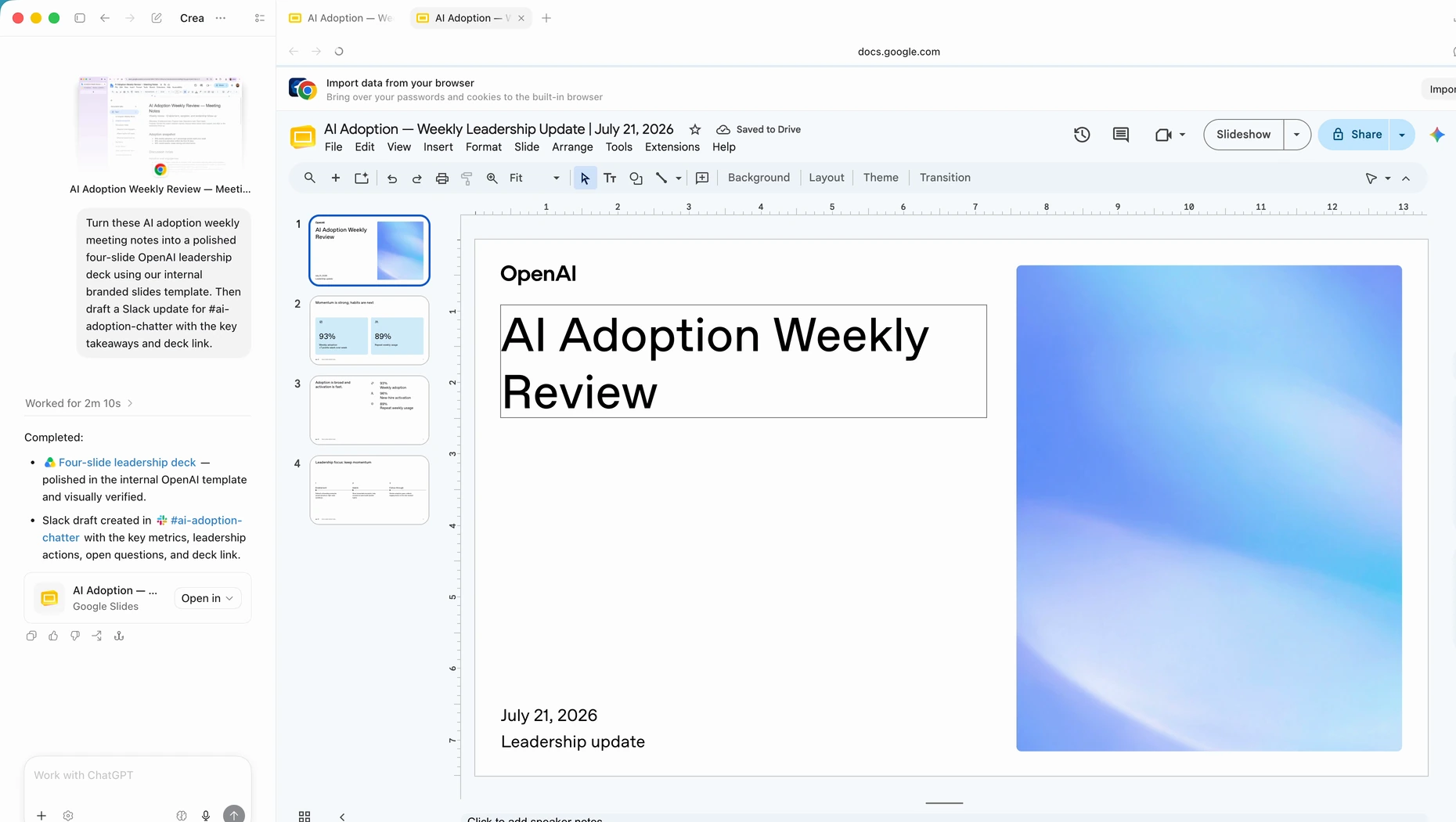Viewport: 1456px width, 822px height.
Task: Open the 'Open in' dropdown
Action: click(207, 598)
